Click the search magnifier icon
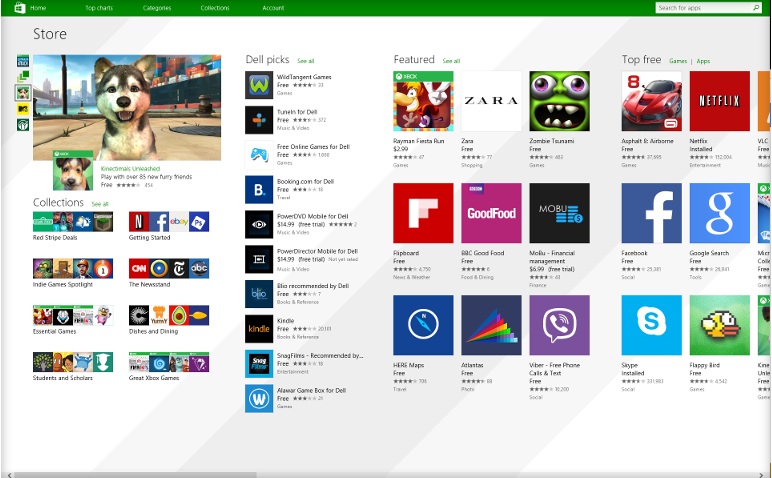Viewport: 772px width, 478px height. pos(756,7)
